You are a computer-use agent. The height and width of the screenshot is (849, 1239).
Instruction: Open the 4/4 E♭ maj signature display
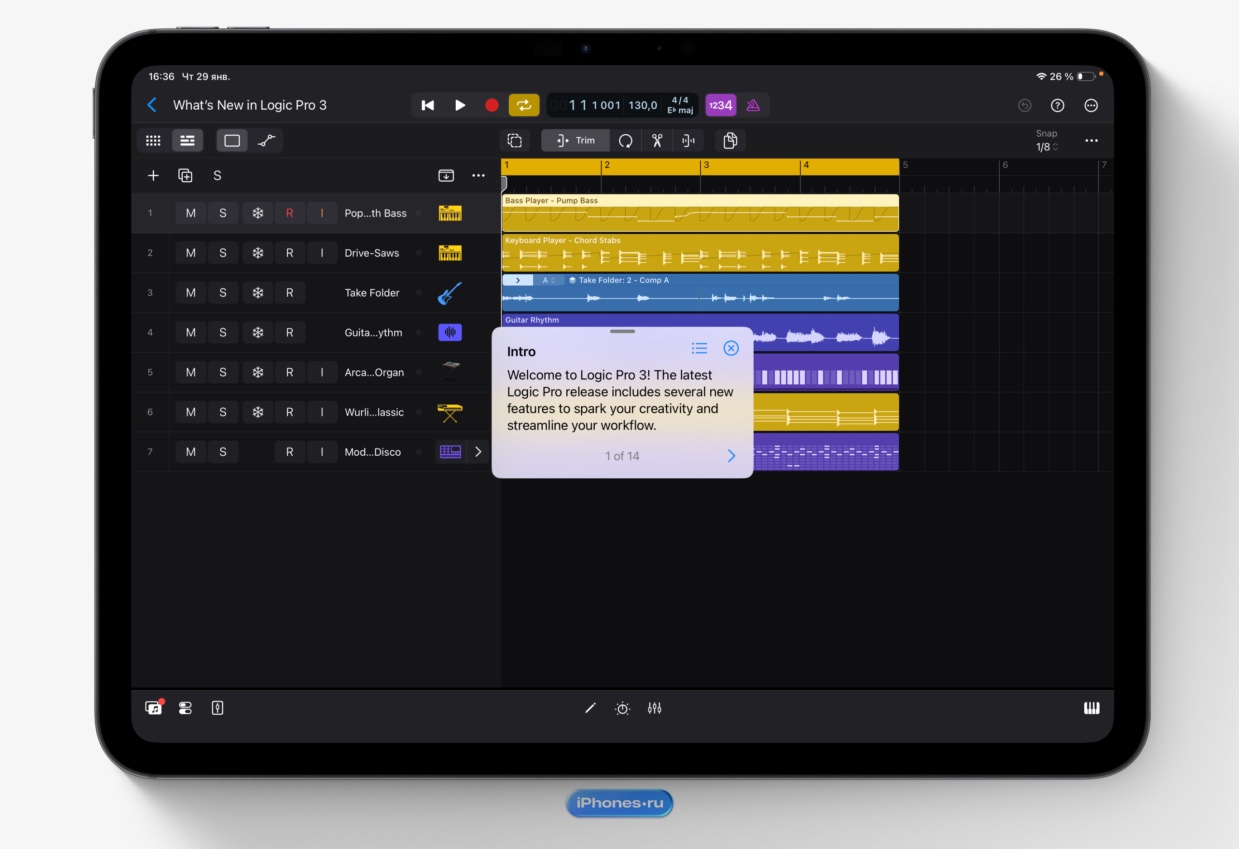pyautogui.click(x=680, y=105)
